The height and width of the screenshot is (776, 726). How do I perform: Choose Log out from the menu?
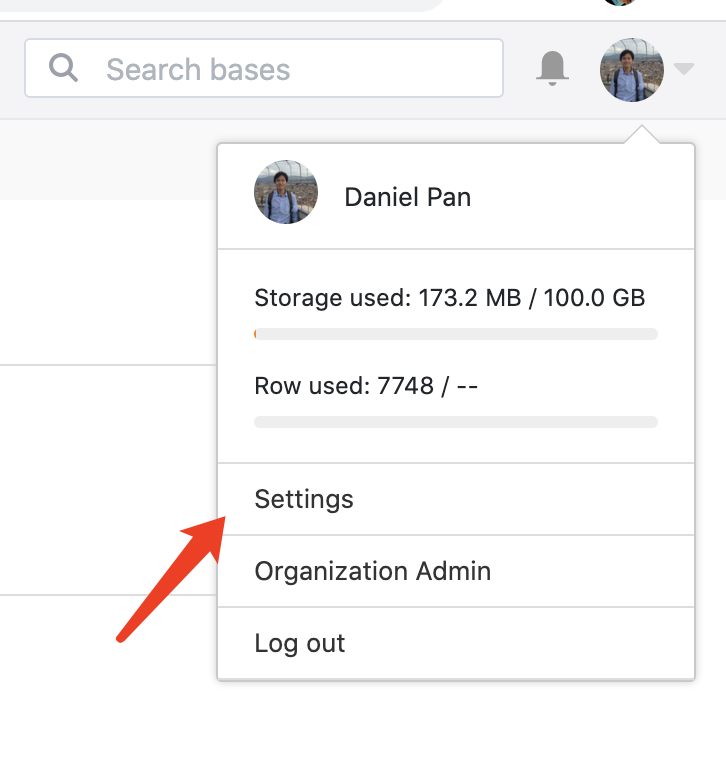(x=300, y=643)
